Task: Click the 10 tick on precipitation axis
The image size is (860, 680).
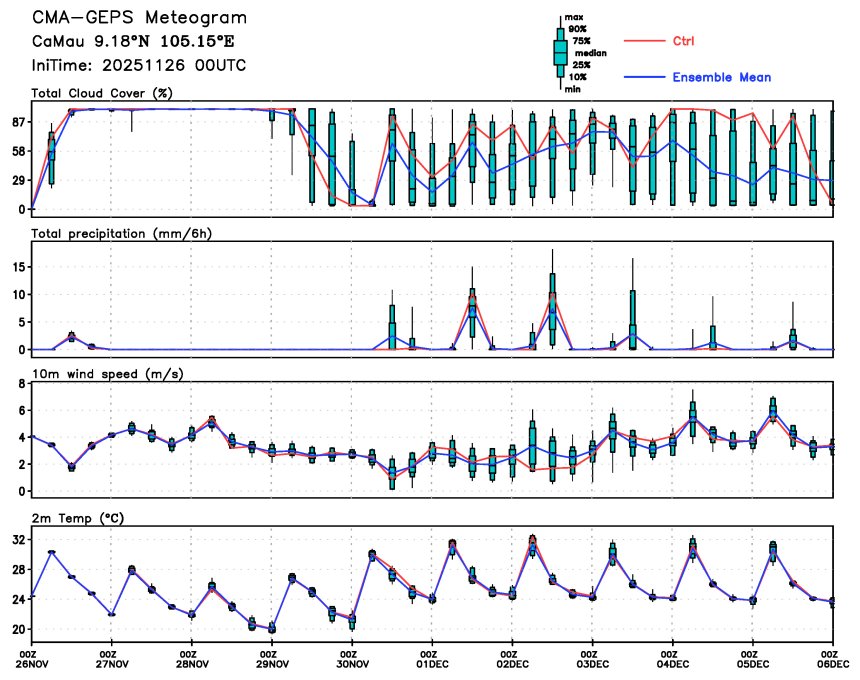Action: pos(19,294)
